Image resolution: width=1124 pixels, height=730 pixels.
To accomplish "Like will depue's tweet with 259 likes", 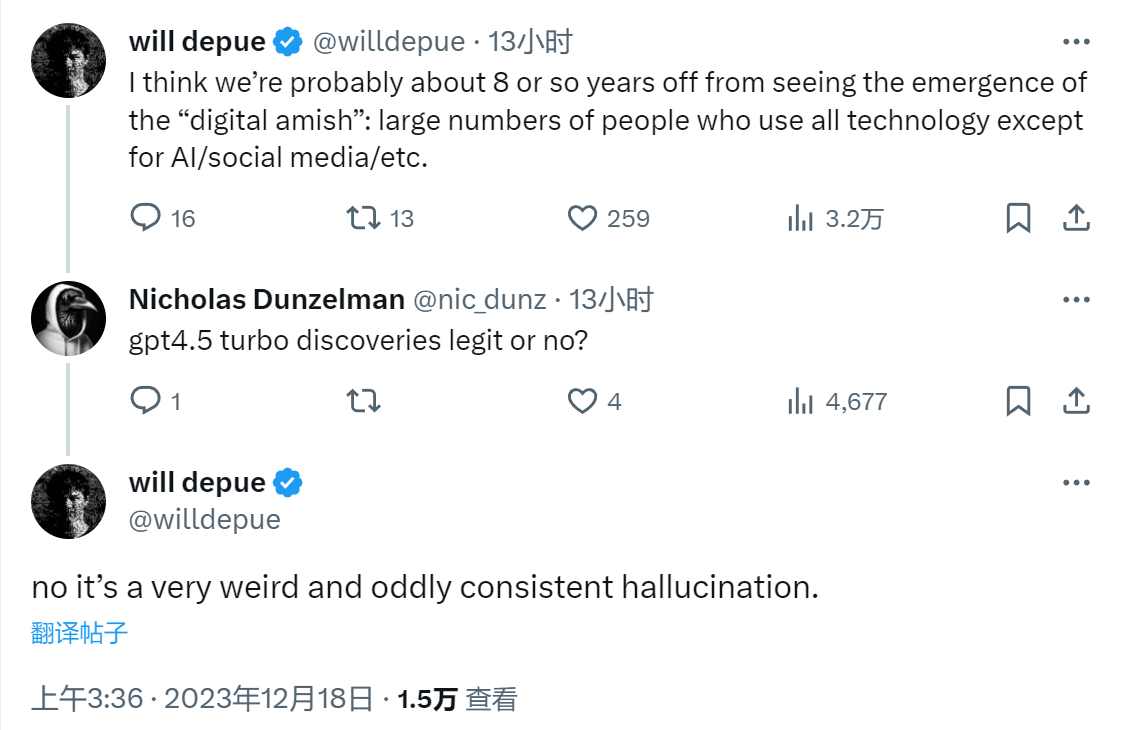I will 582,218.
